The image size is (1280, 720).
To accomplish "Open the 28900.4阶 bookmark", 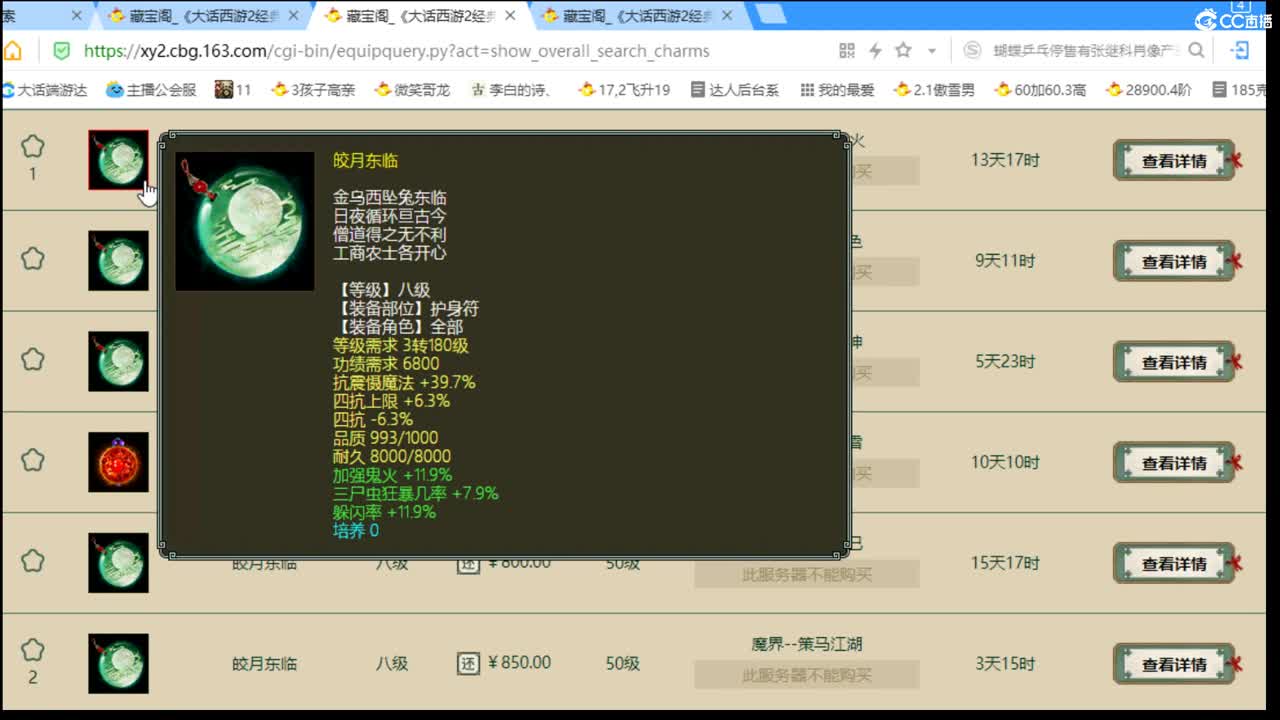I will 1149,90.
